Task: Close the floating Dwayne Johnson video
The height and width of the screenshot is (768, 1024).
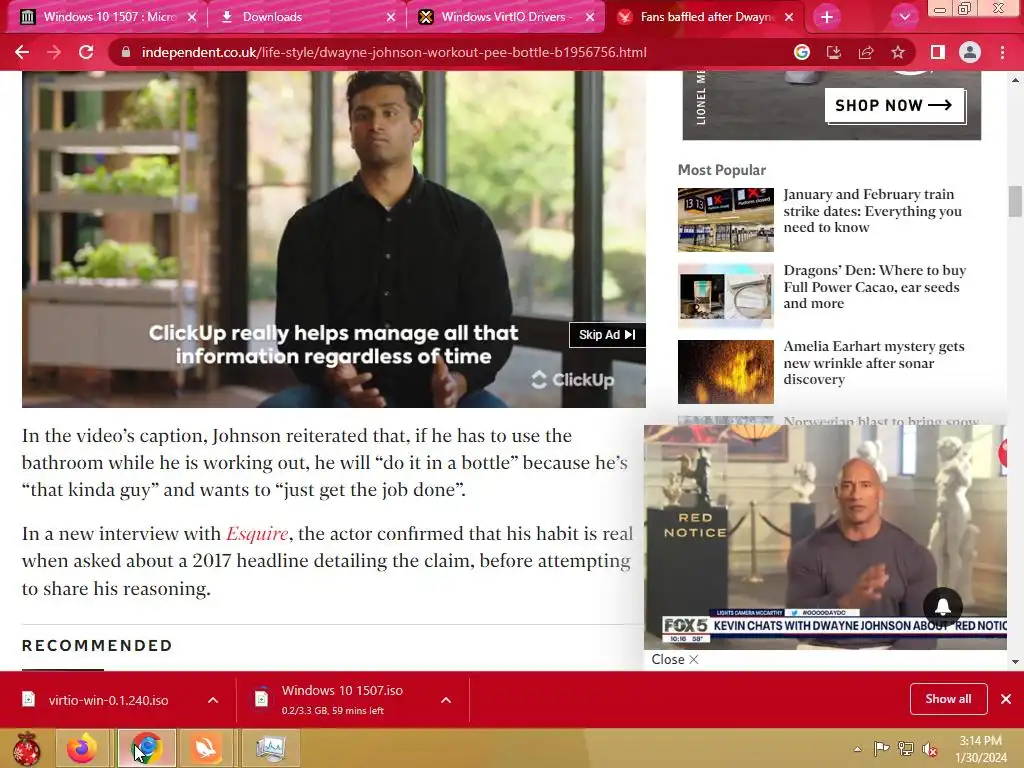Action: coord(675,660)
